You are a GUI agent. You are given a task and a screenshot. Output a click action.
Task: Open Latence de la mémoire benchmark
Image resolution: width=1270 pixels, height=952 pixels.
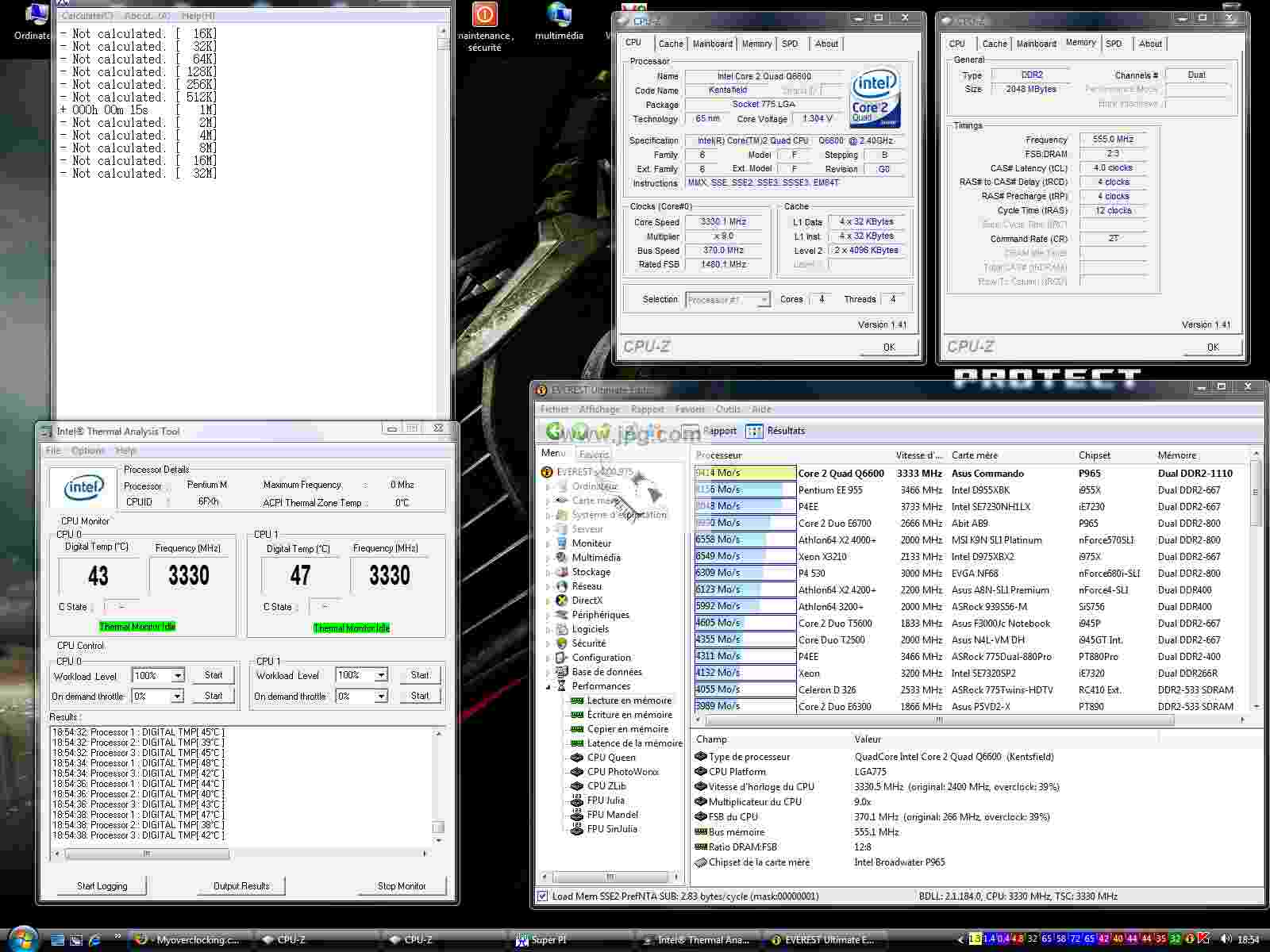tap(635, 743)
